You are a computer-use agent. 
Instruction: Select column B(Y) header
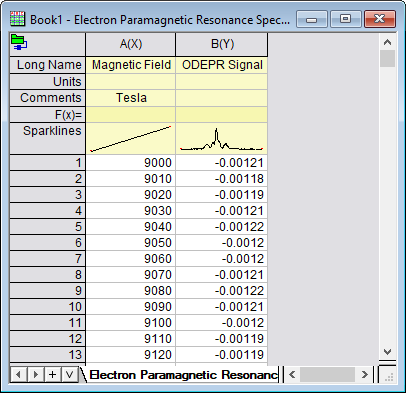coord(222,44)
